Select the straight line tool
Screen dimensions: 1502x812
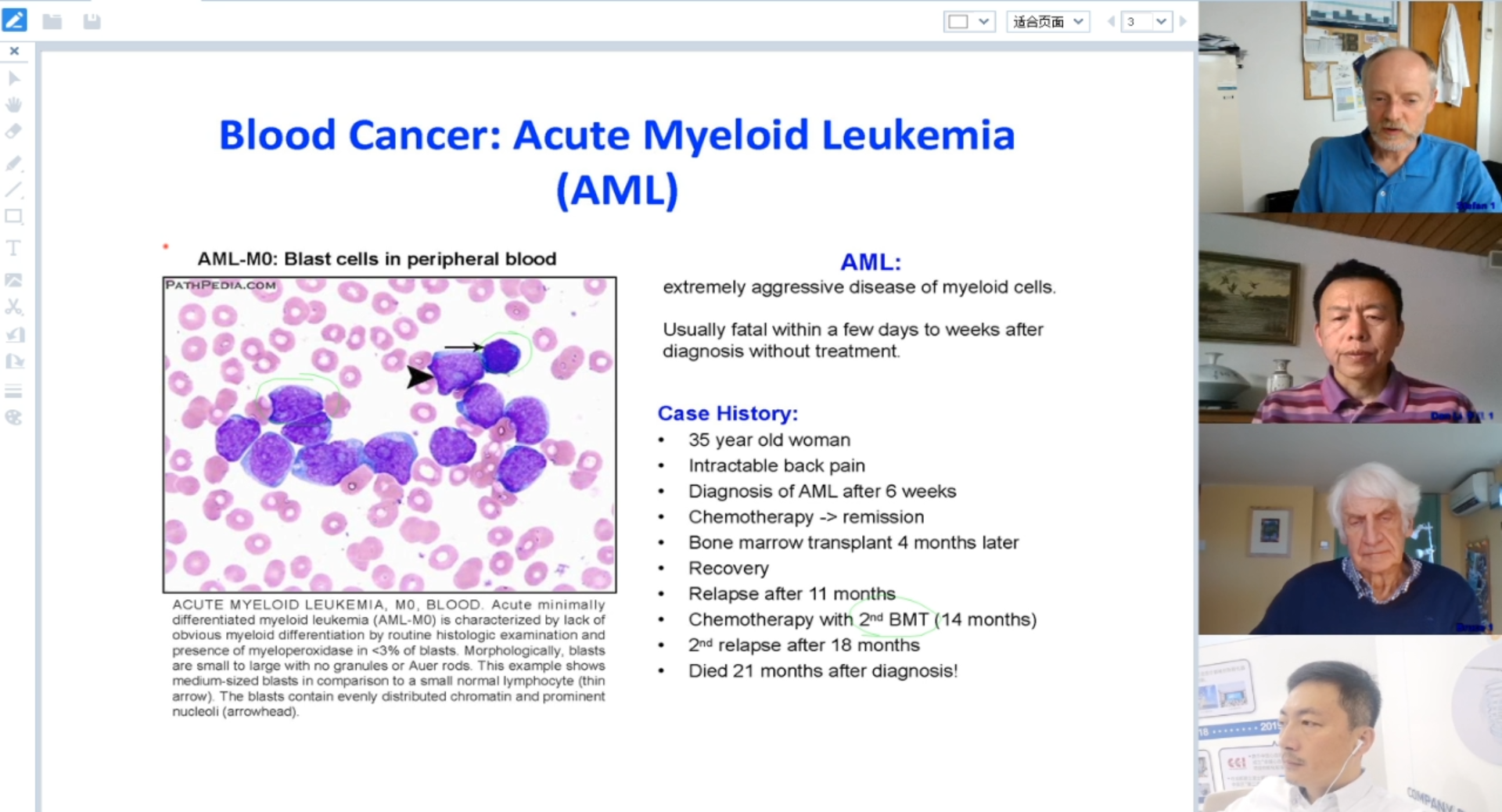tap(14, 189)
